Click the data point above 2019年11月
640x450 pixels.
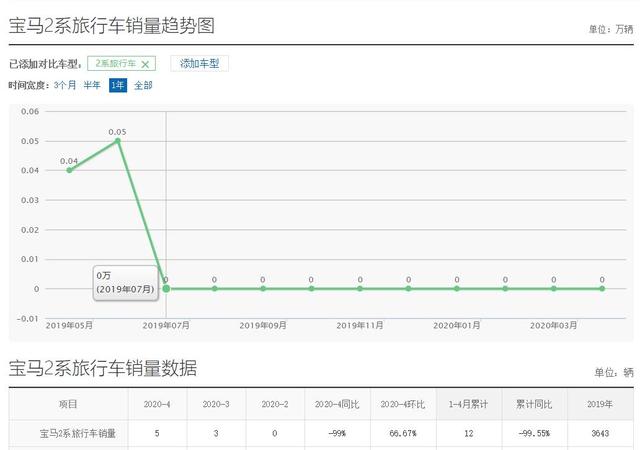coord(360,288)
